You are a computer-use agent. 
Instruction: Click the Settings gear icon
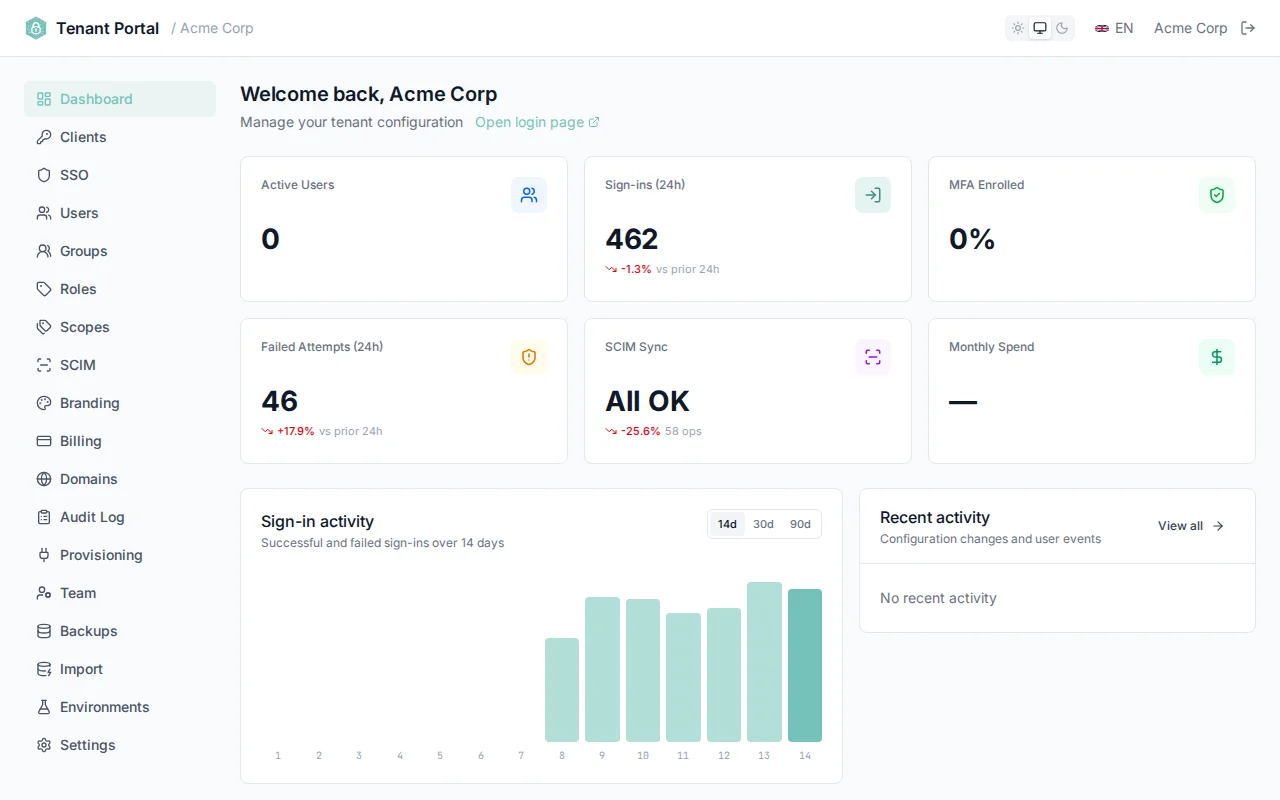click(x=44, y=745)
